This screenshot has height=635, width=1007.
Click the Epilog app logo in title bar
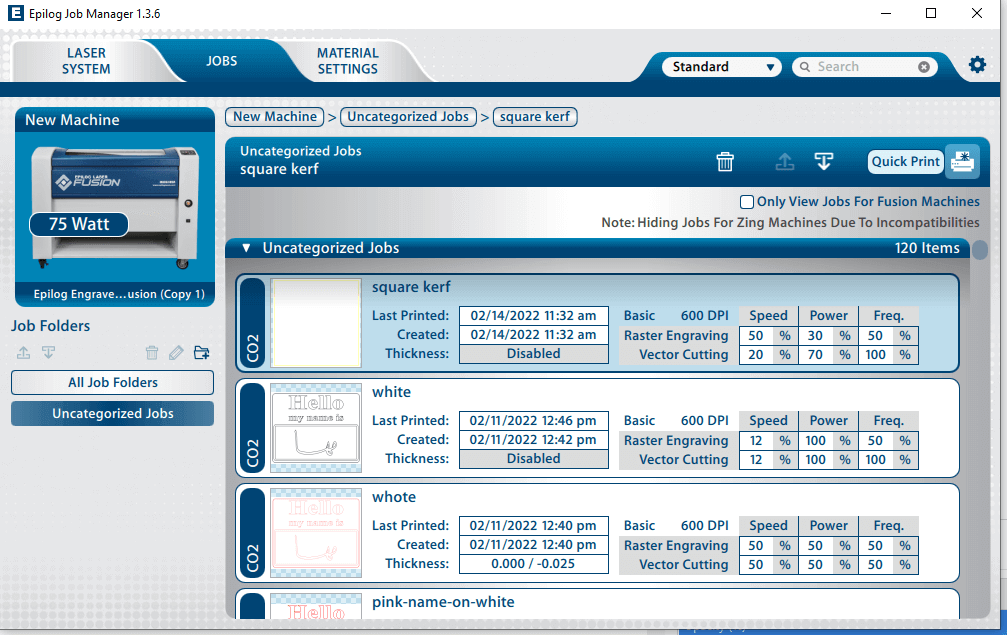click(15, 13)
